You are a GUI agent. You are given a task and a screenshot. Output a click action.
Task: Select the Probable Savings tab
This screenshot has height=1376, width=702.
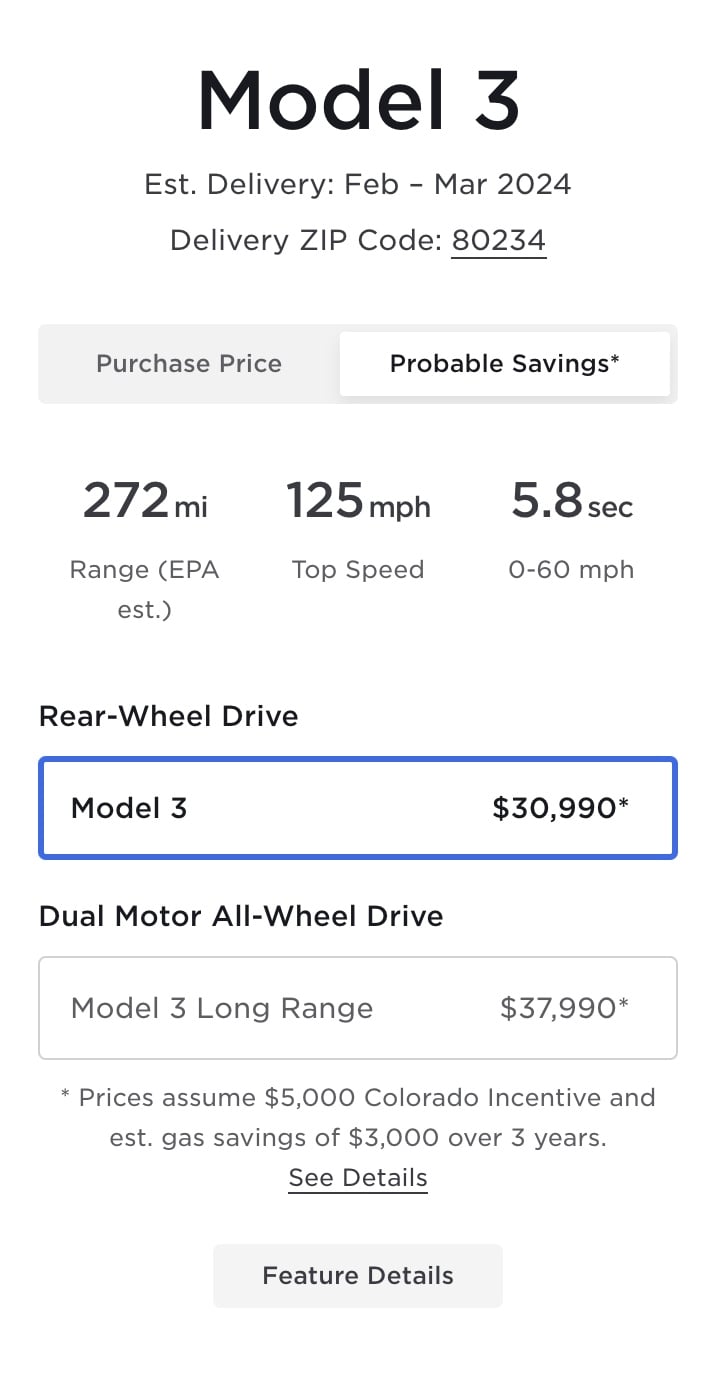pos(505,364)
